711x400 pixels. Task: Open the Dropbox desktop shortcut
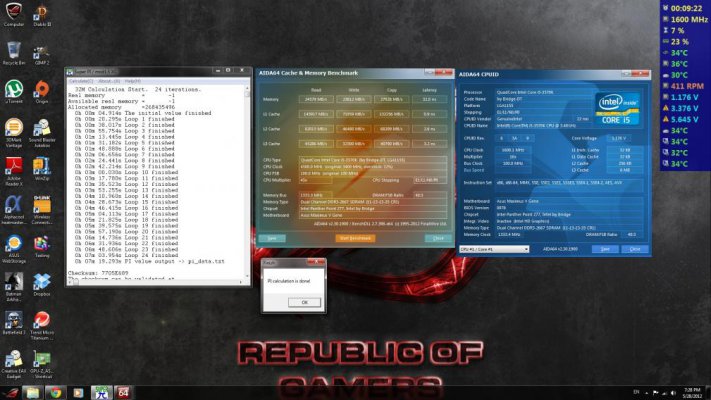click(42, 285)
